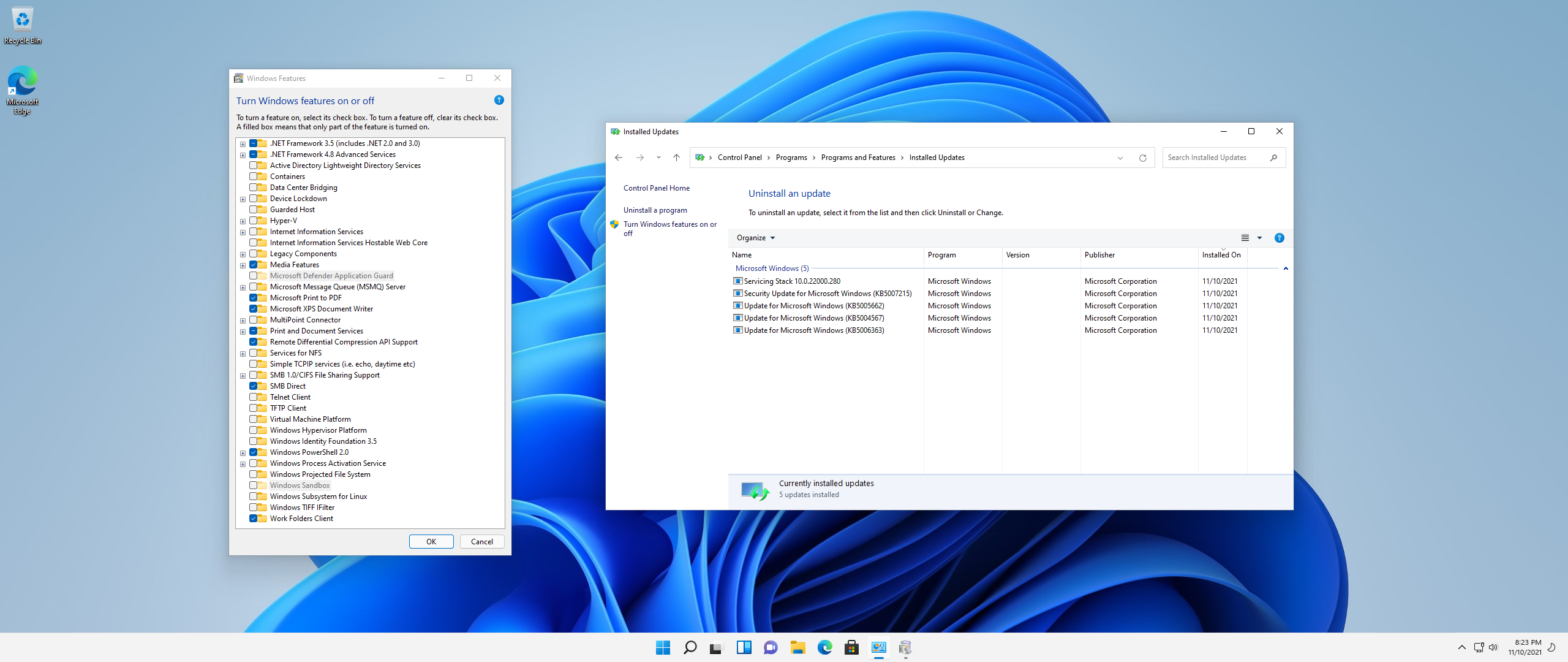The width and height of the screenshot is (1568, 662).
Task: Open the volume icon in the system tray
Action: [x=1493, y=647]
